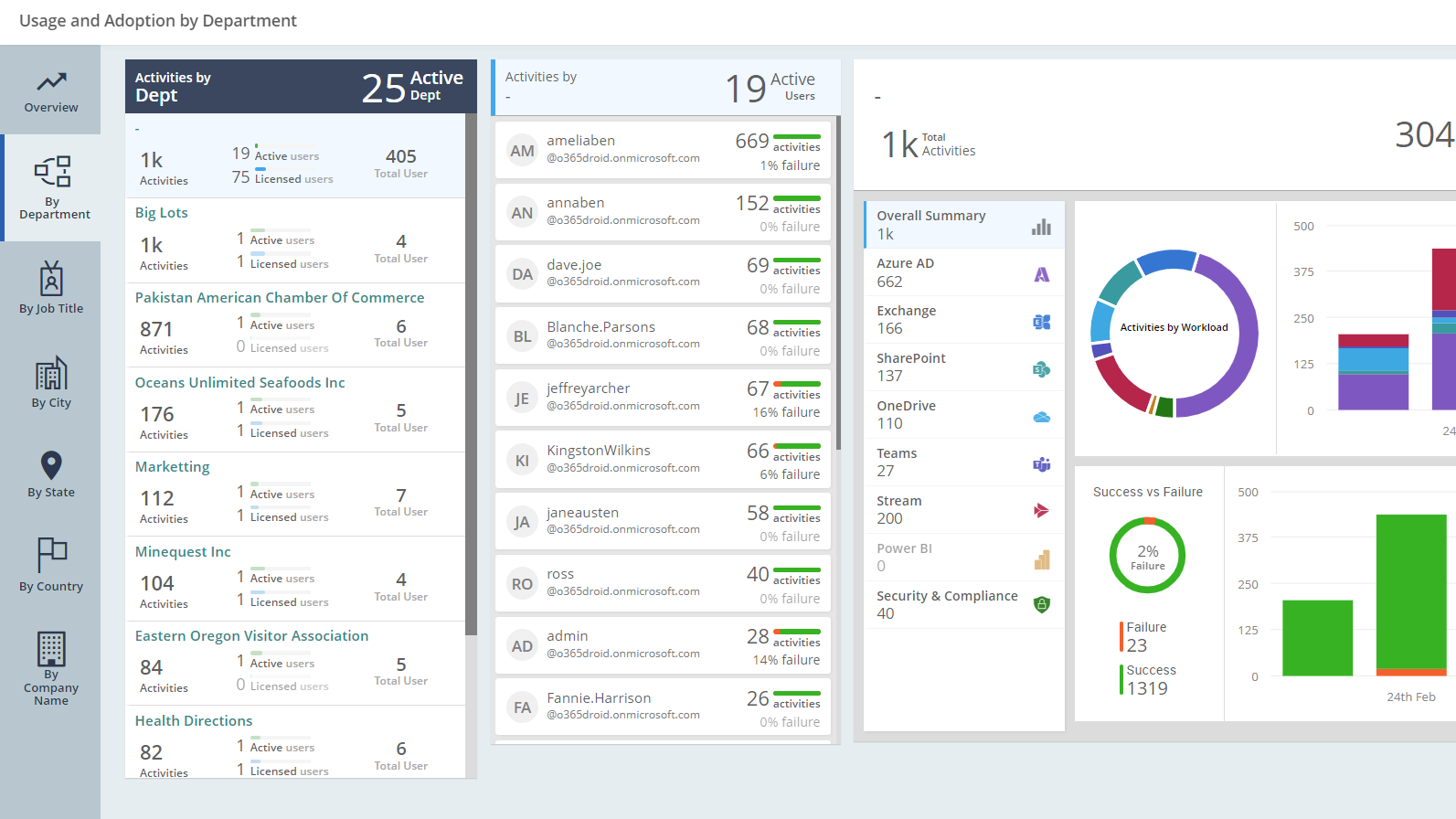Open the By Country flag icon
1456x819 pixels.
pyautogui.click(x=51, y=554)
